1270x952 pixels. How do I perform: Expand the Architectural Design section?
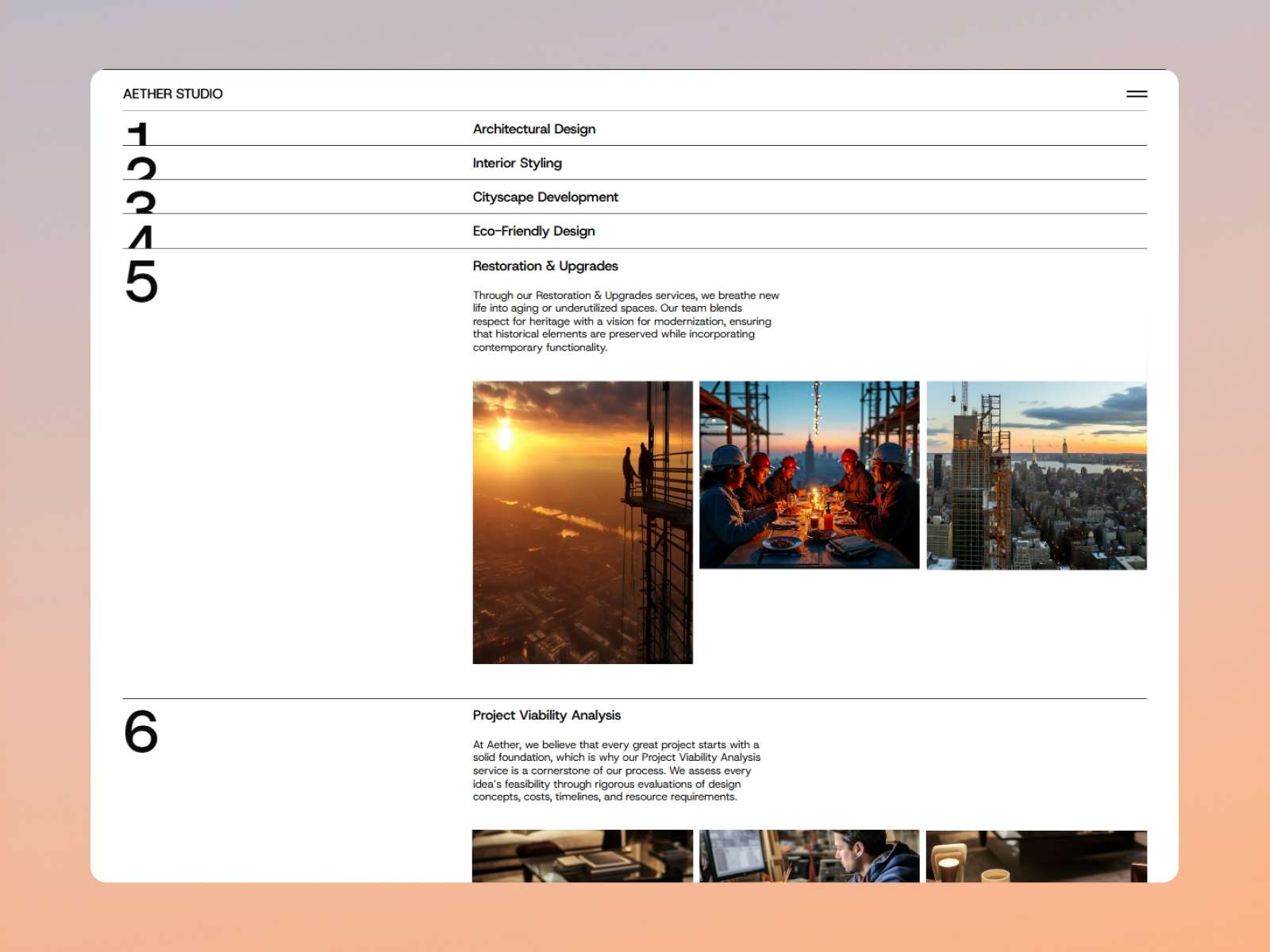click(x=533, y=129)
